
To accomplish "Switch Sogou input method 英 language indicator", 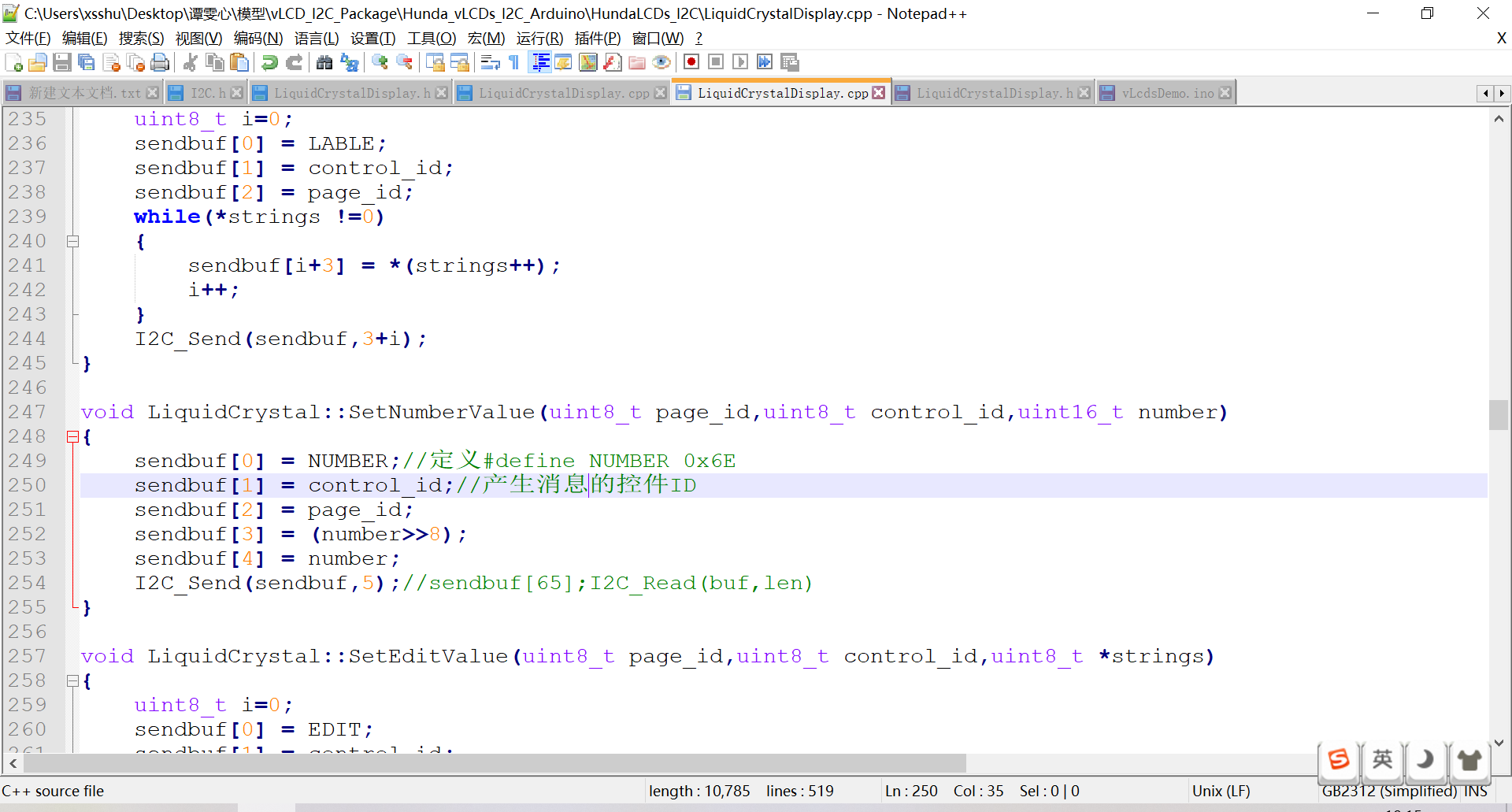I will pyautogui.click(x=1382, y=759).
